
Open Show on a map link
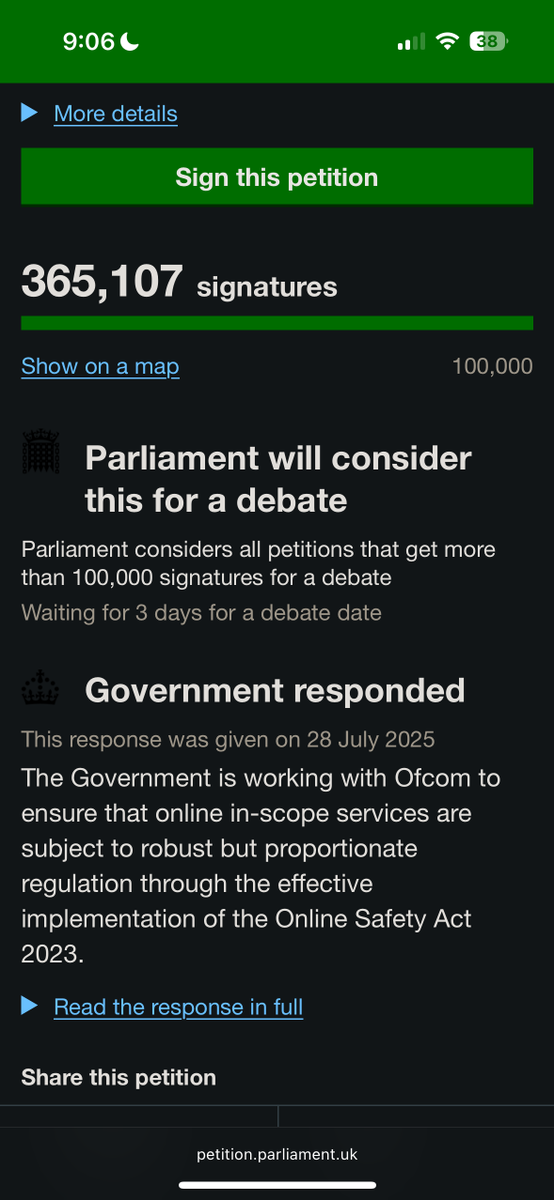pos(100,366)
